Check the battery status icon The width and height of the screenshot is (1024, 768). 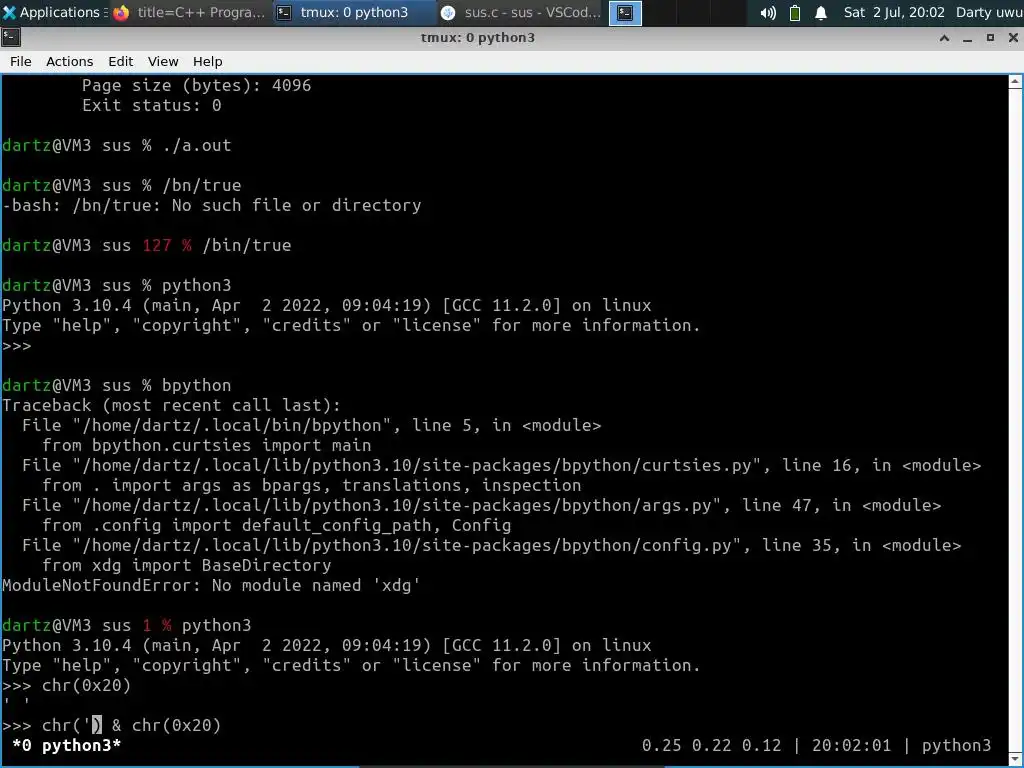(x=795, y=12)
